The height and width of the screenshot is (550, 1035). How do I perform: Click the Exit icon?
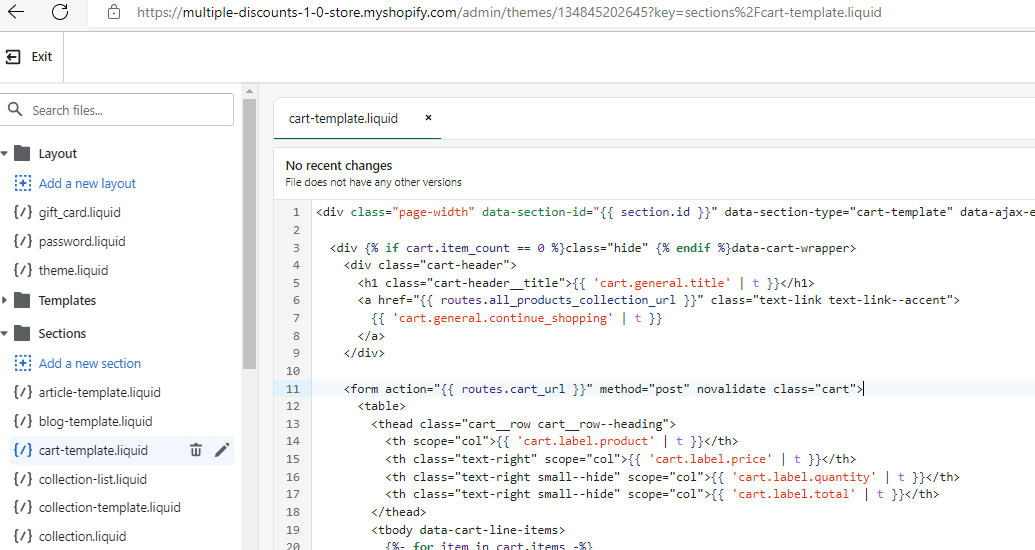point(13,57)
